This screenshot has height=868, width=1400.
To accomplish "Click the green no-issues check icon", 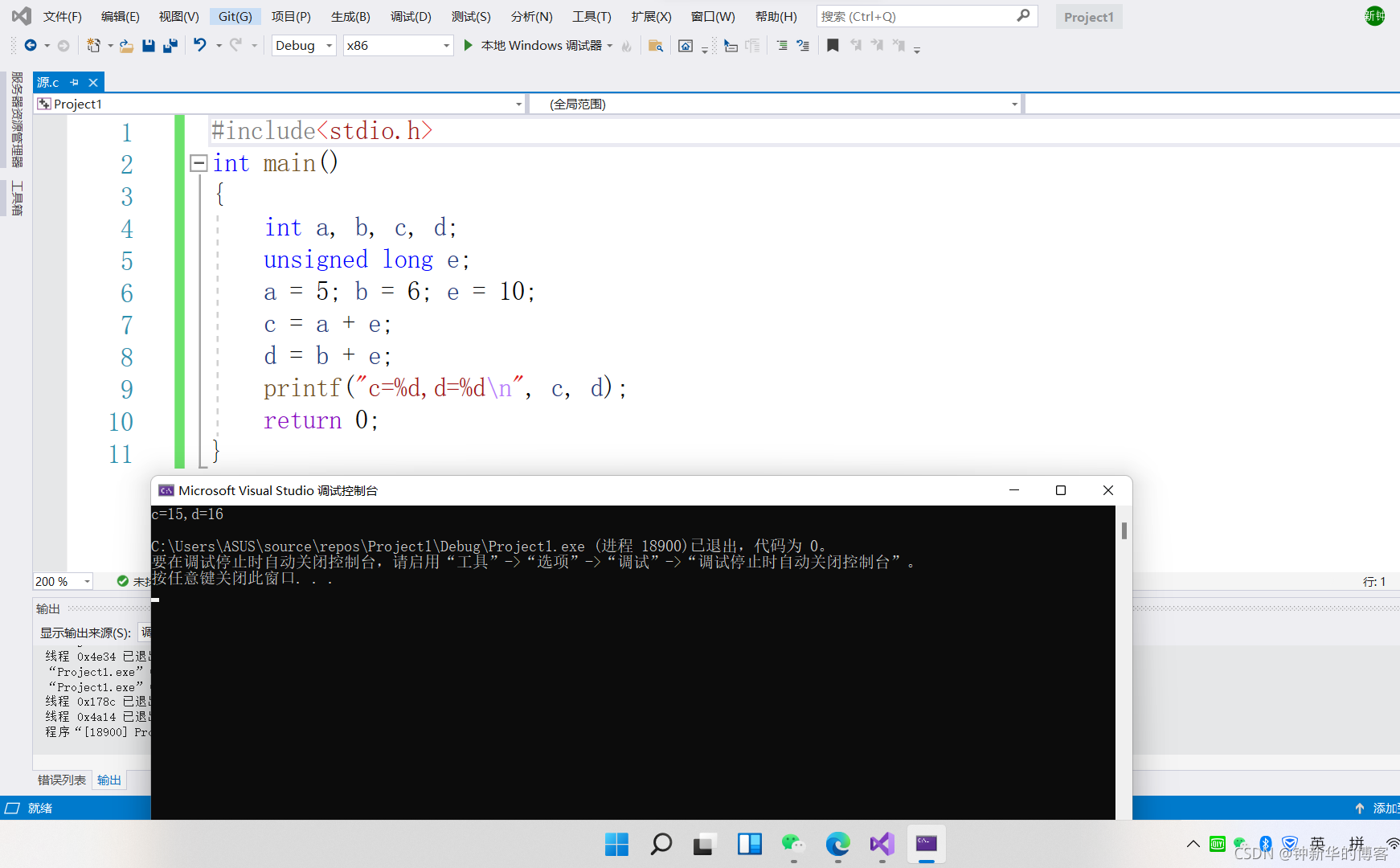I will click(x=123, y=581).
